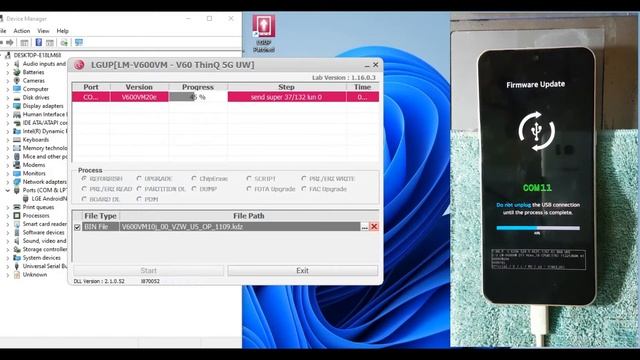Expand the Processors tree node arrow
The height and width of the screenshot is (360, 640).
[7, 216]
